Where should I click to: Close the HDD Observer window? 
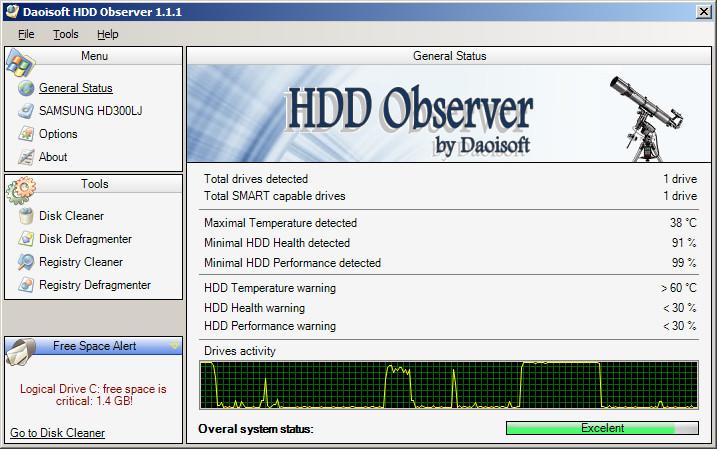[703, 11]
